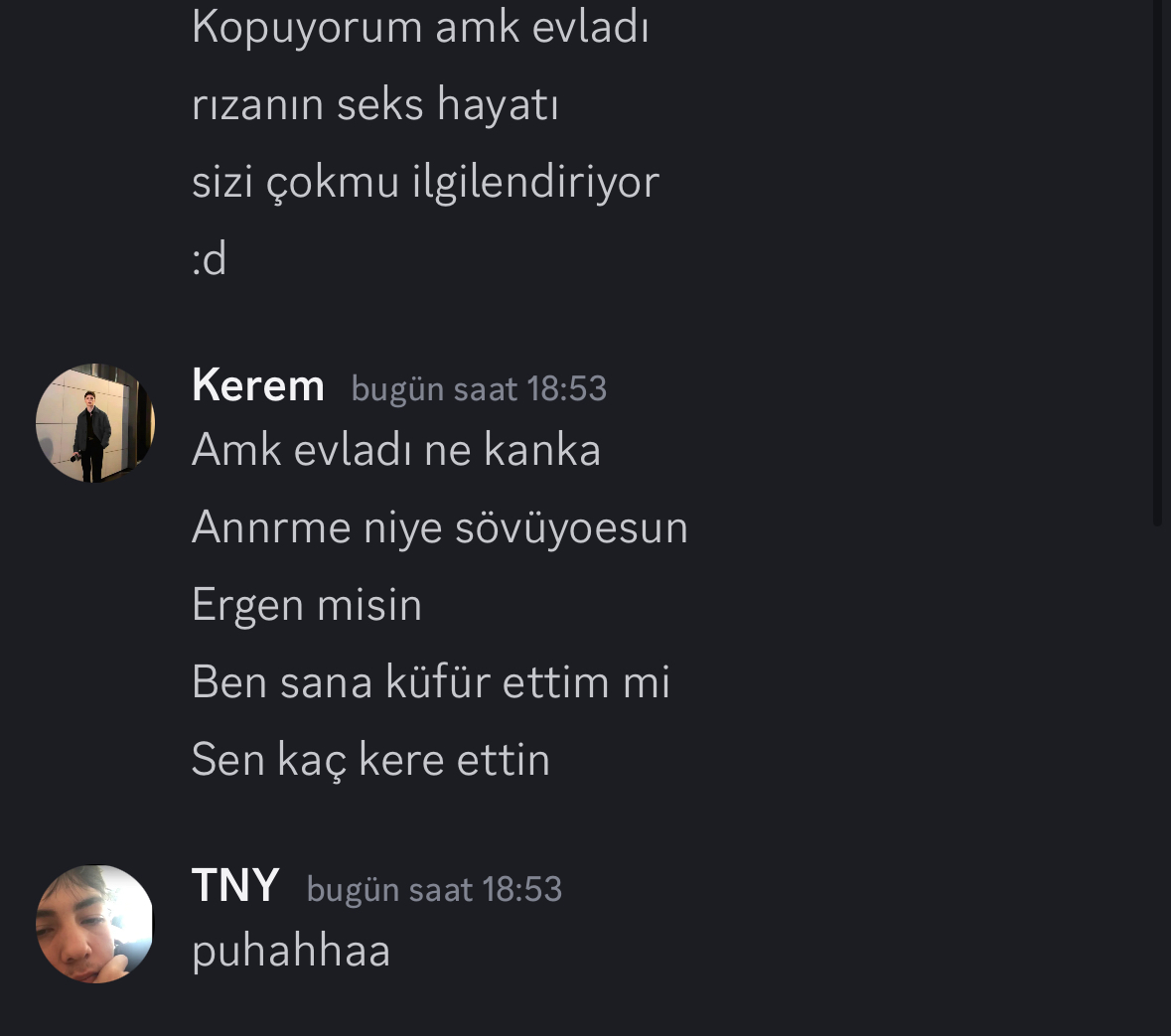Click the word 'sövüyoesun'
Image resolution: width=1171 pixels, height=1036 pixels.
pos(571,528)
